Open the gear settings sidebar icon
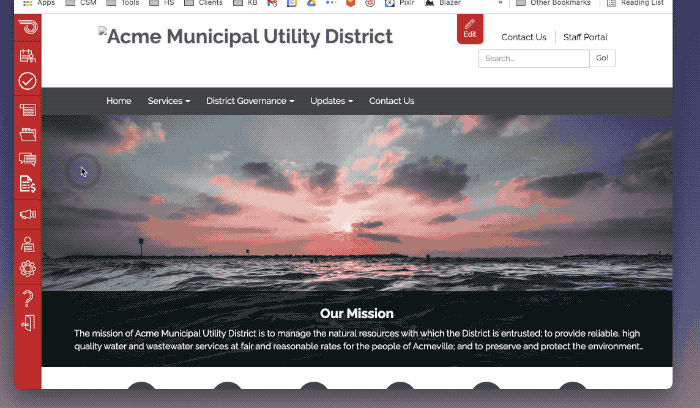Screen dimensions: 700x408 pyautogui.click(x=28, y=269)
